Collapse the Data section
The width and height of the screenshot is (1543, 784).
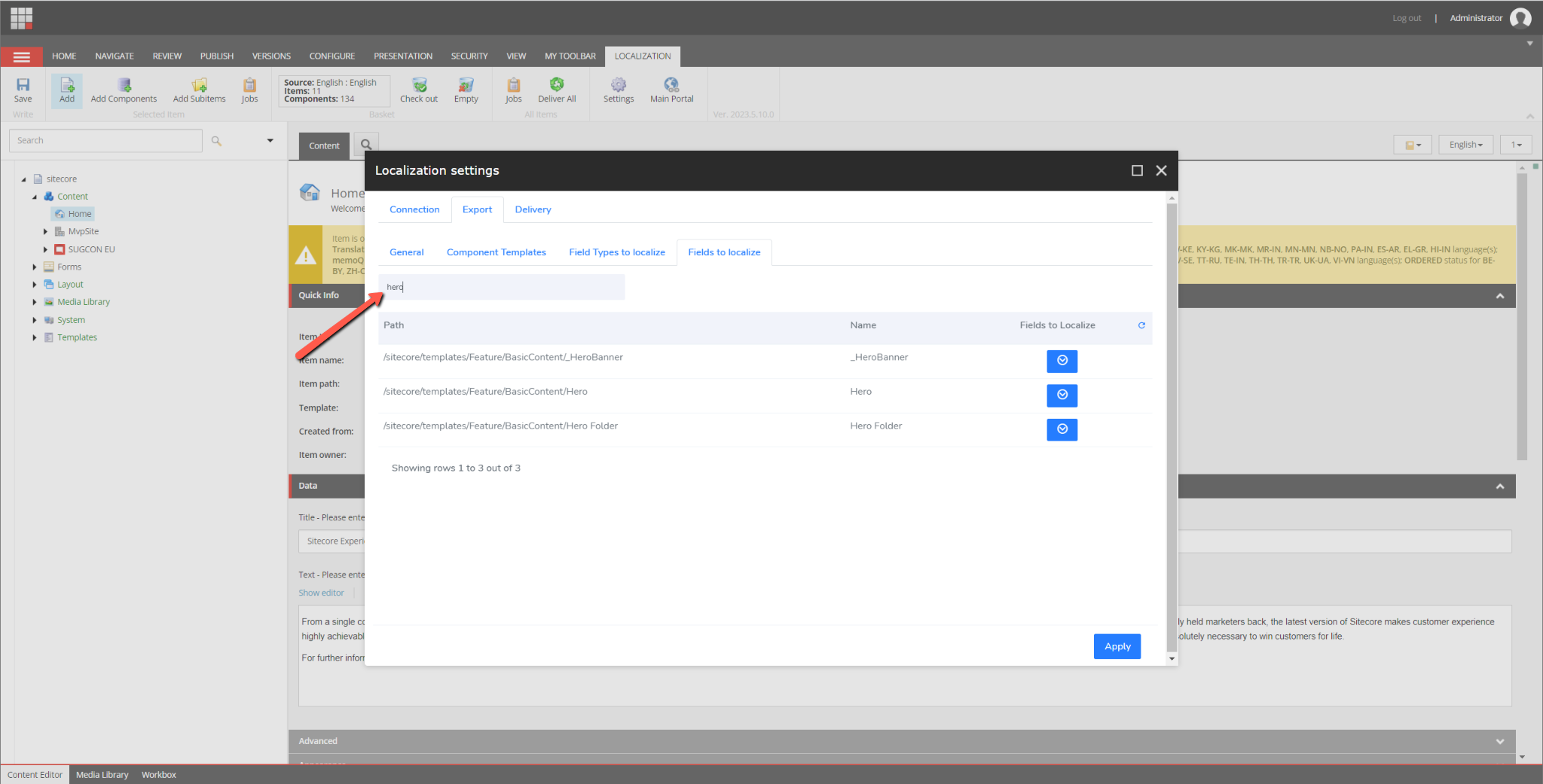pos(1500,487)
